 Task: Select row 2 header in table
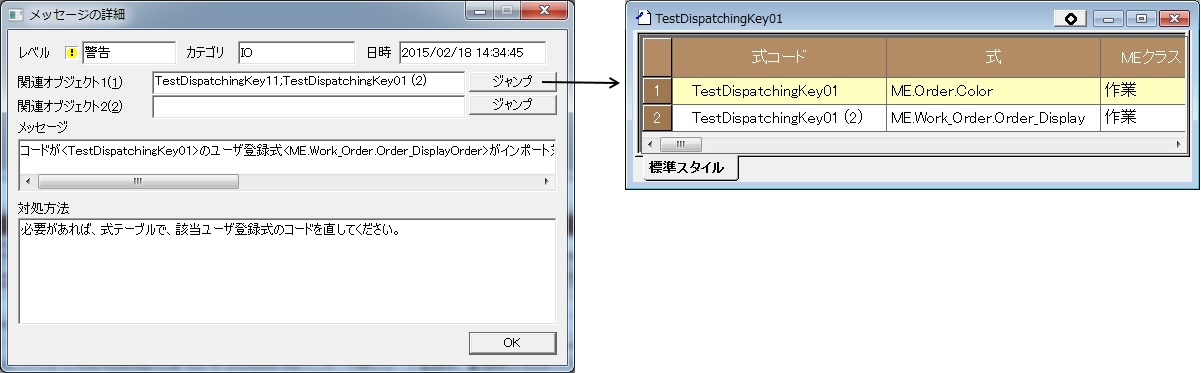coord(657,117)
